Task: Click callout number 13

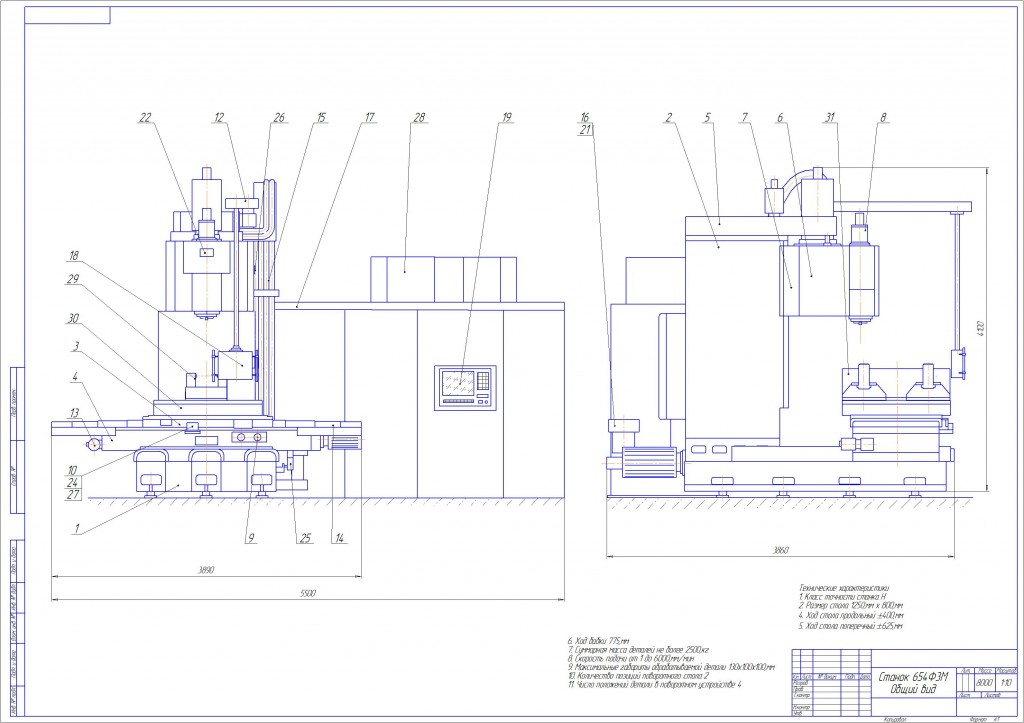Action: [74, 413]
